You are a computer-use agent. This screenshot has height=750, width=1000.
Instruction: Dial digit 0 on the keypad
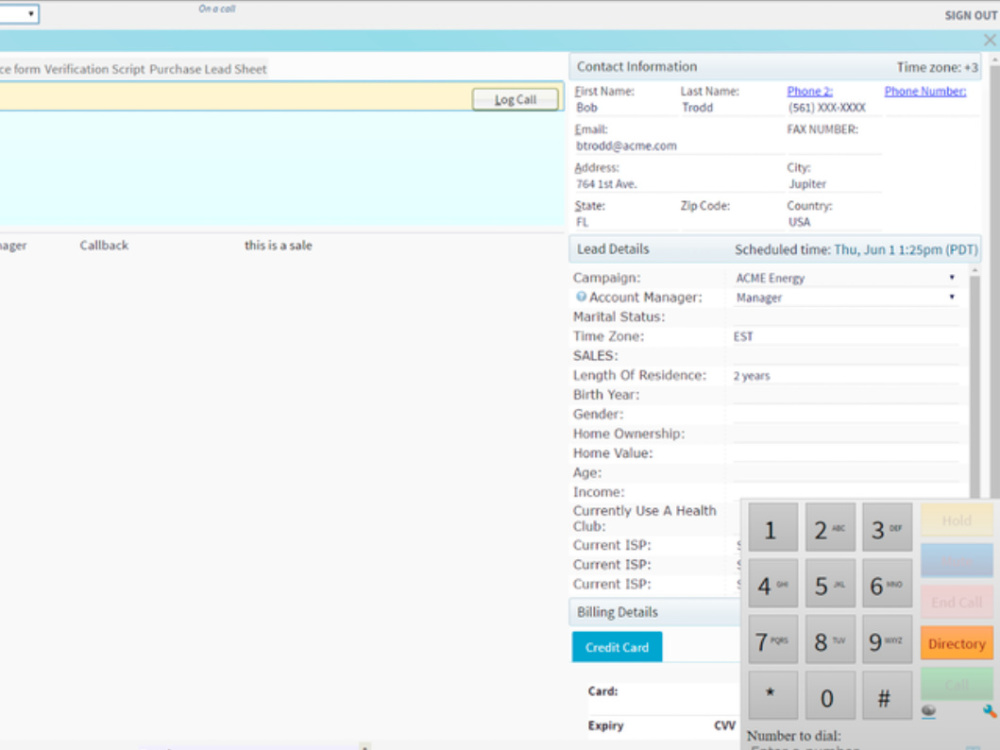pyautogui.click(x=830, y=696)
